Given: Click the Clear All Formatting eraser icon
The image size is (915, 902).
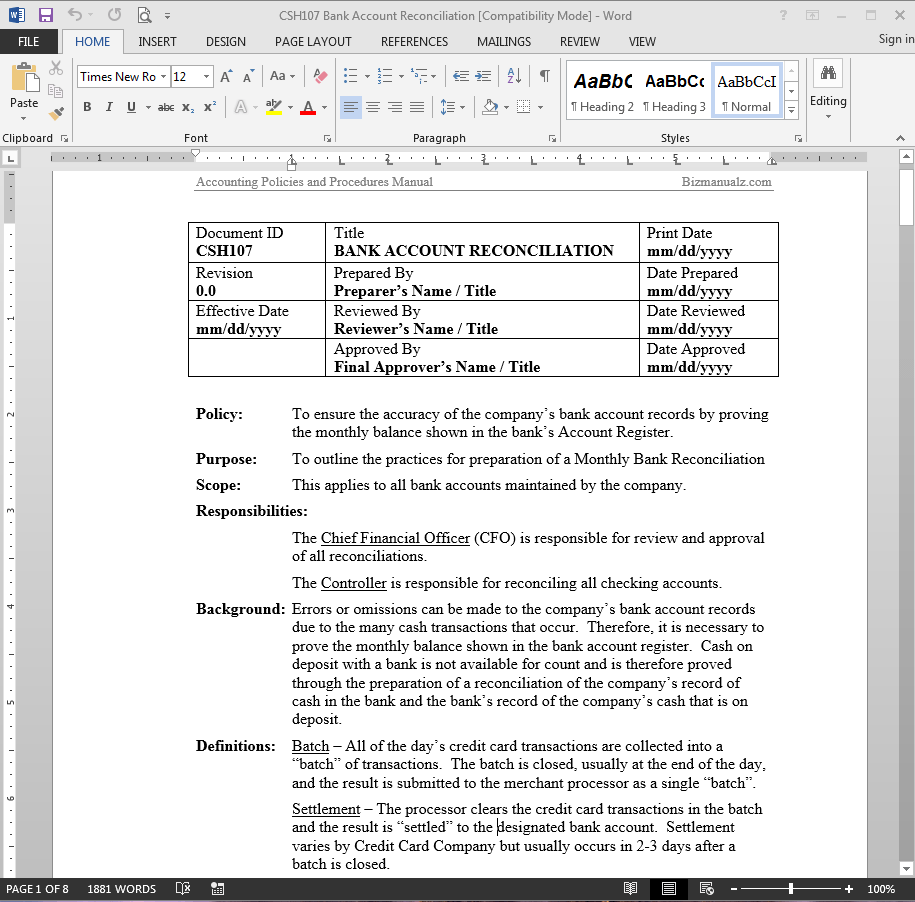Looking at the screenshot, I should [x=320, y=76].
